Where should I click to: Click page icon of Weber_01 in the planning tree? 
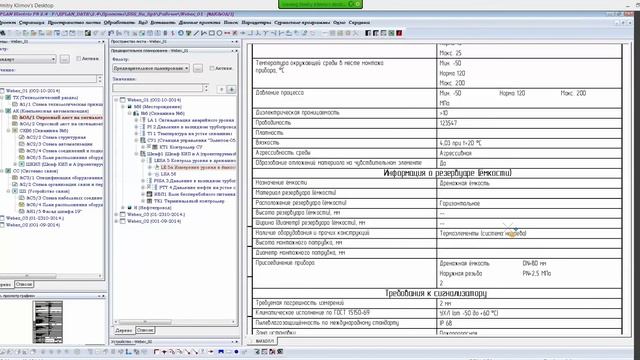(x=122, y=100)
